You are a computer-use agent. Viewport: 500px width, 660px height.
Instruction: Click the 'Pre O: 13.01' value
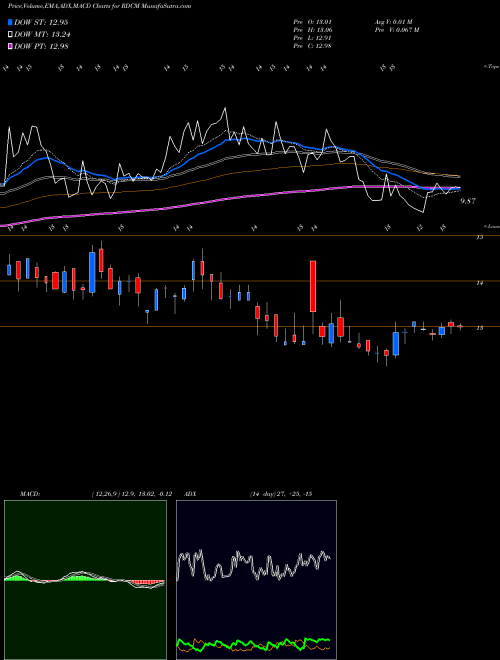312,21
